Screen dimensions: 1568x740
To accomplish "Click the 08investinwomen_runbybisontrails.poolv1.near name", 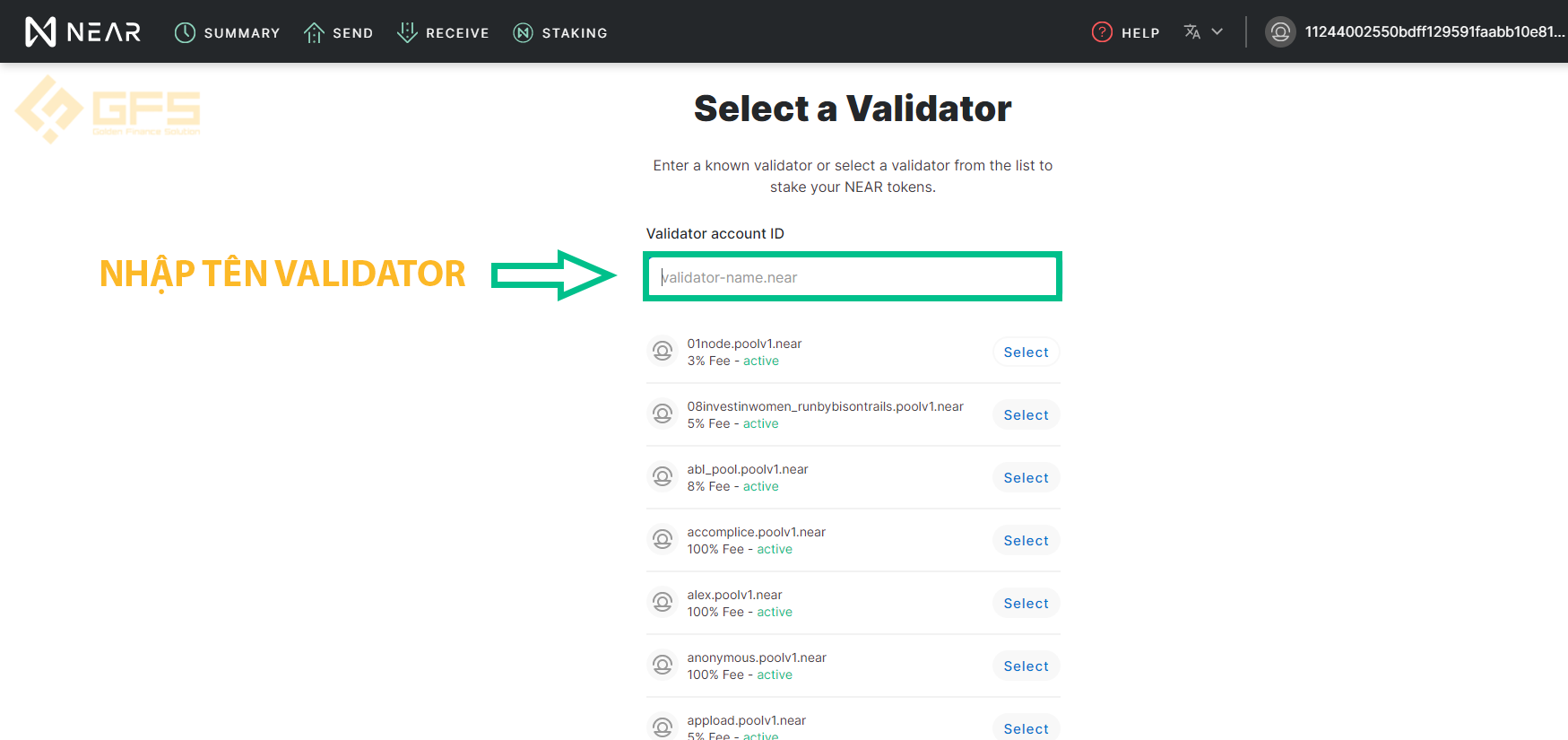I will click(x=825, y=406).
